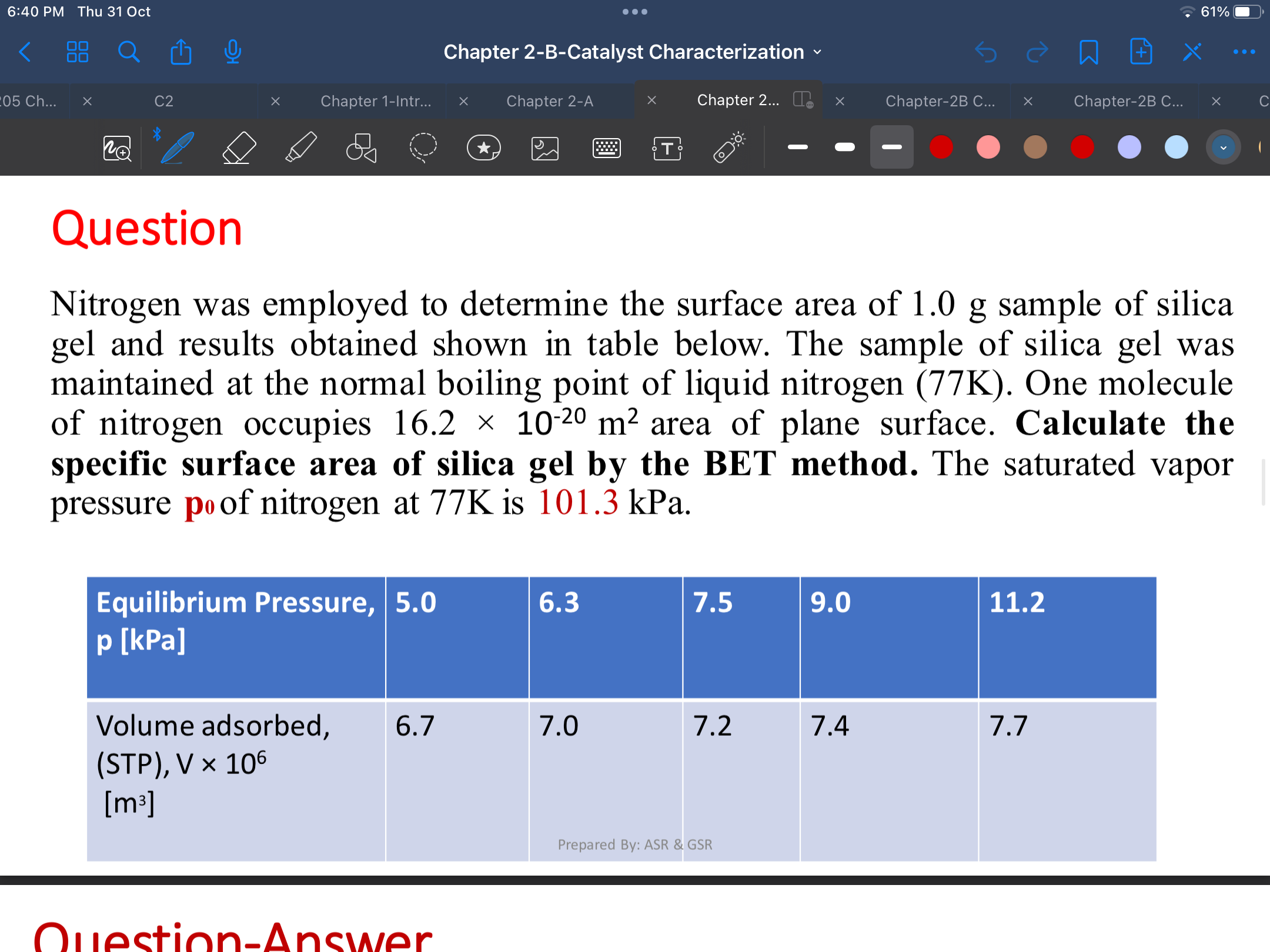Image resolution: width=1270 pixels, height=952 pixels.
Task: Close the Chapter 2-A tab
Action: 463,101
